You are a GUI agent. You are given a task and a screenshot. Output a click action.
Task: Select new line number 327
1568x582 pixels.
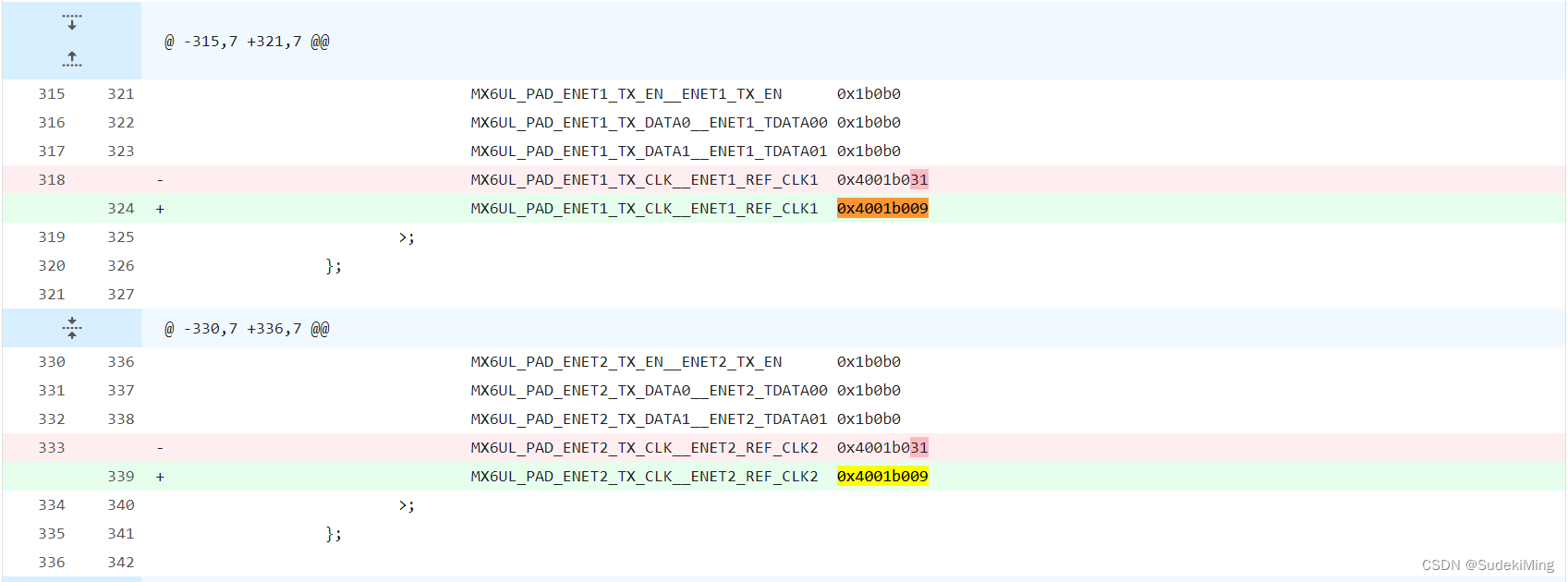tap(121, 295)
